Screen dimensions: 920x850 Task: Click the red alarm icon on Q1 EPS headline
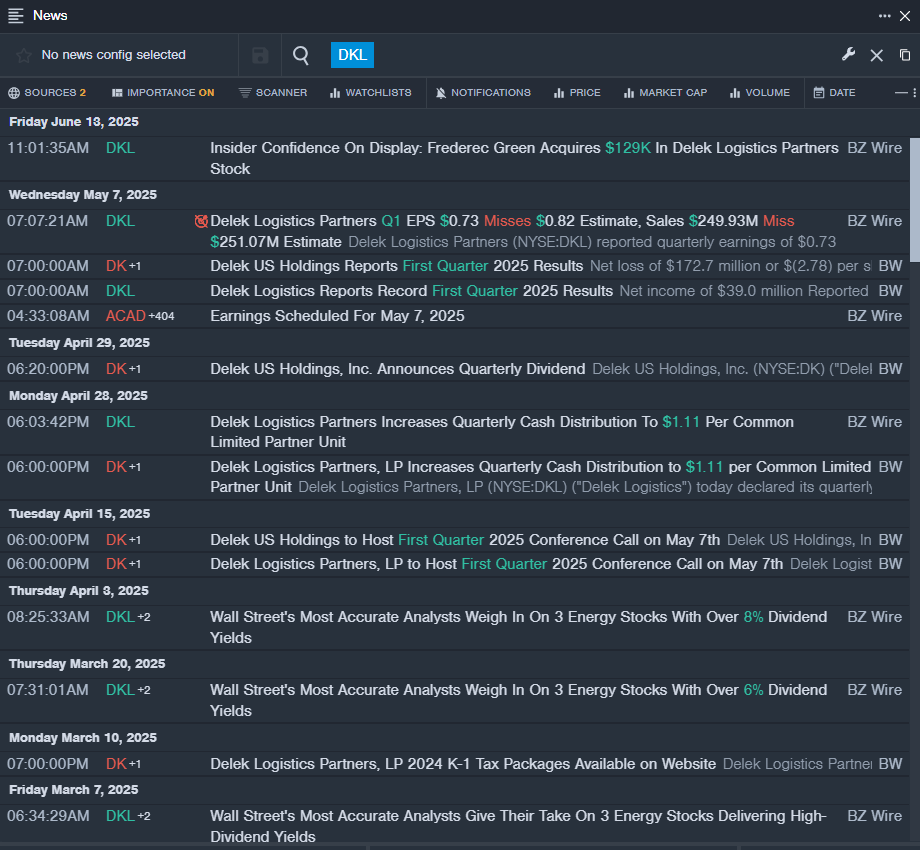click(201, 221)
